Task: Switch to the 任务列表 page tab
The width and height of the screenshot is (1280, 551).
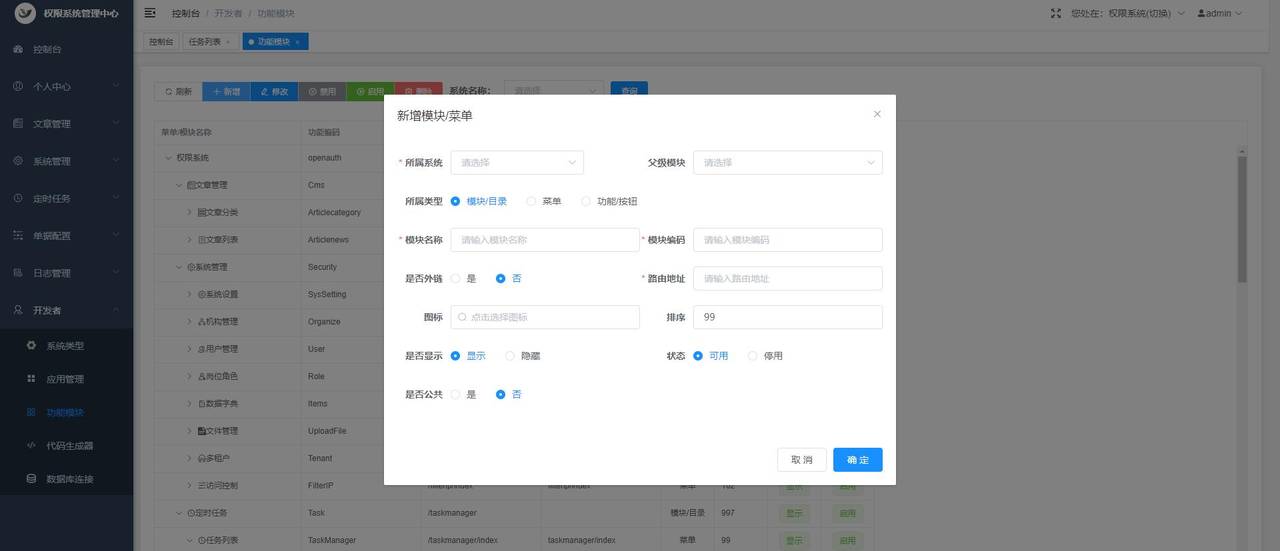Action: (x=210, y=42)
